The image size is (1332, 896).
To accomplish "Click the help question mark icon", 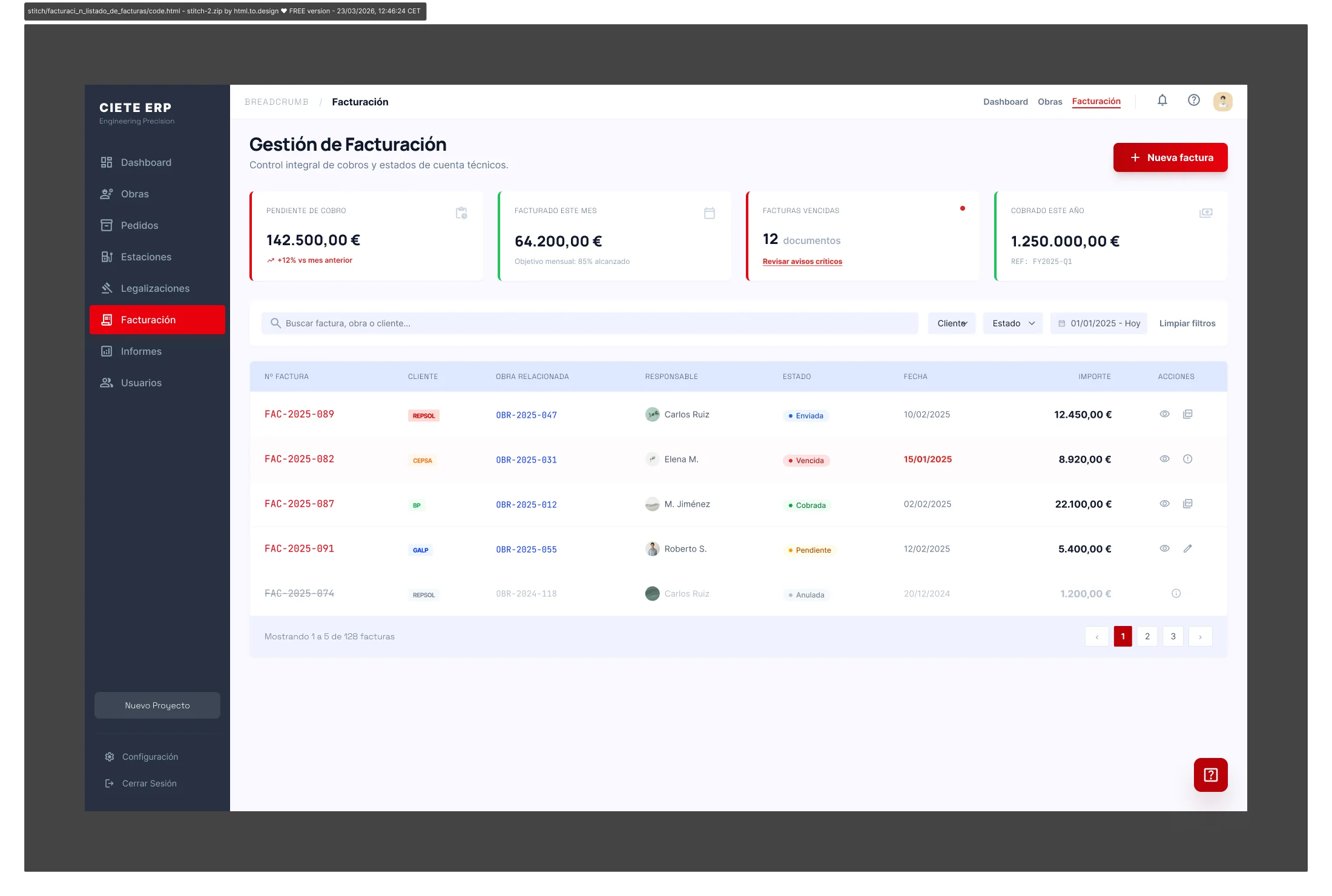I will tap(1193, 100).
